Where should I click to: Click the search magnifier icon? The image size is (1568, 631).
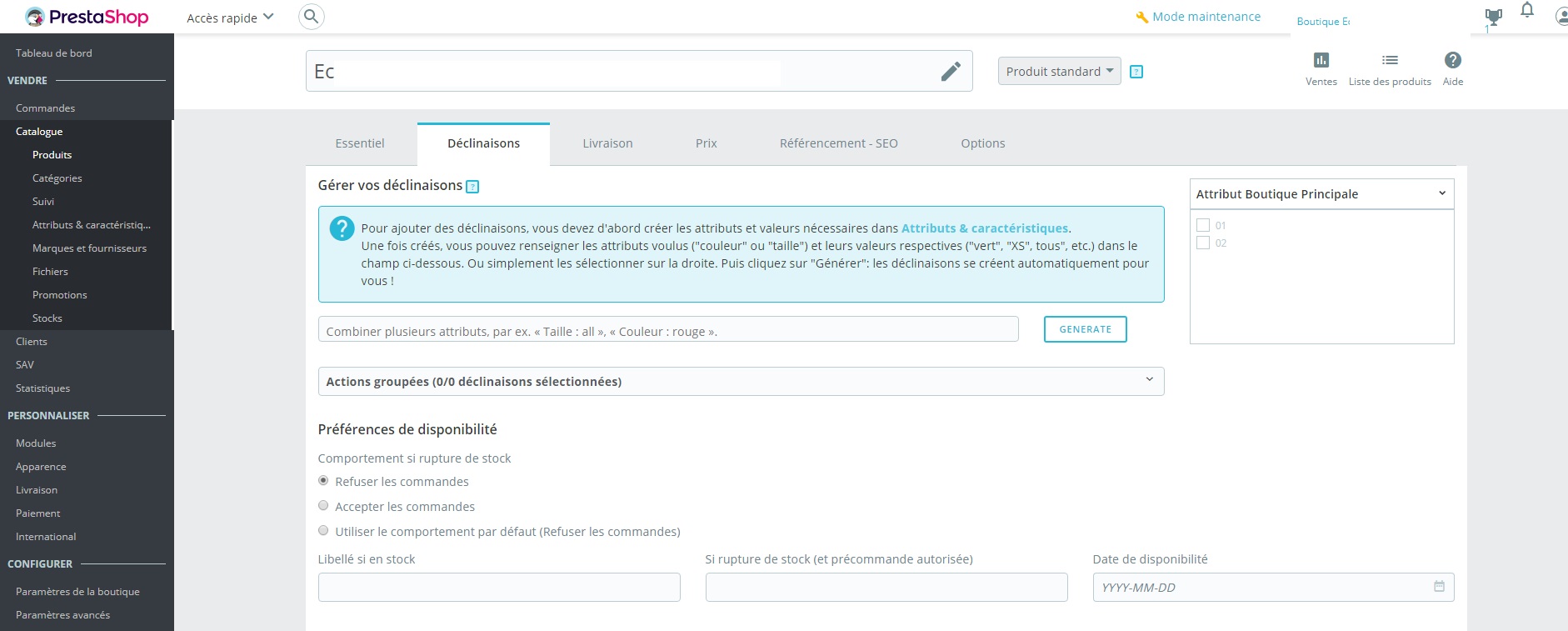(311, 17)
